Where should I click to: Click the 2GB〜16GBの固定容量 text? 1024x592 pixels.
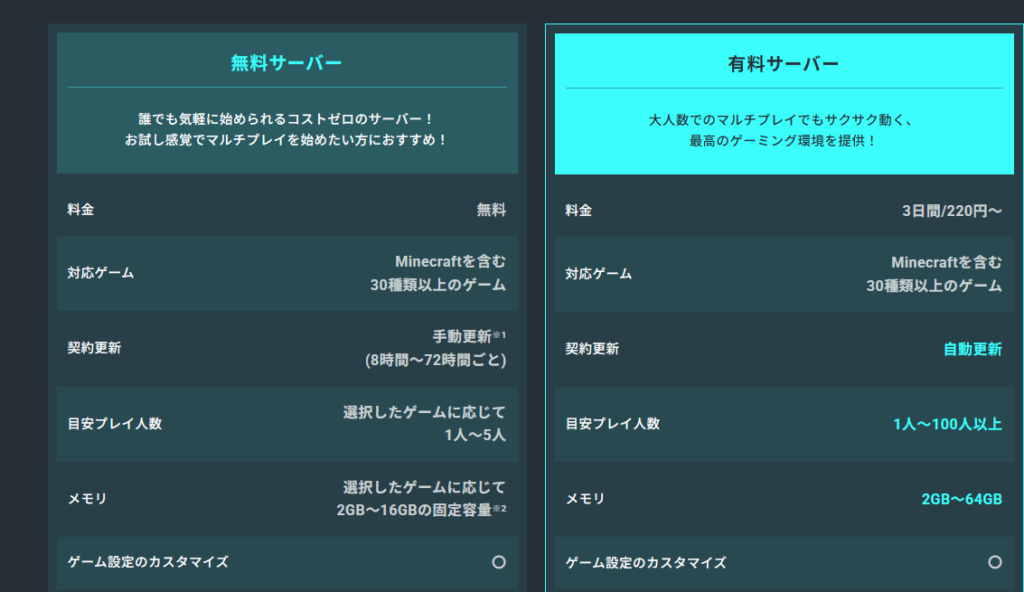pyautogui.click(x=414, y=510)
